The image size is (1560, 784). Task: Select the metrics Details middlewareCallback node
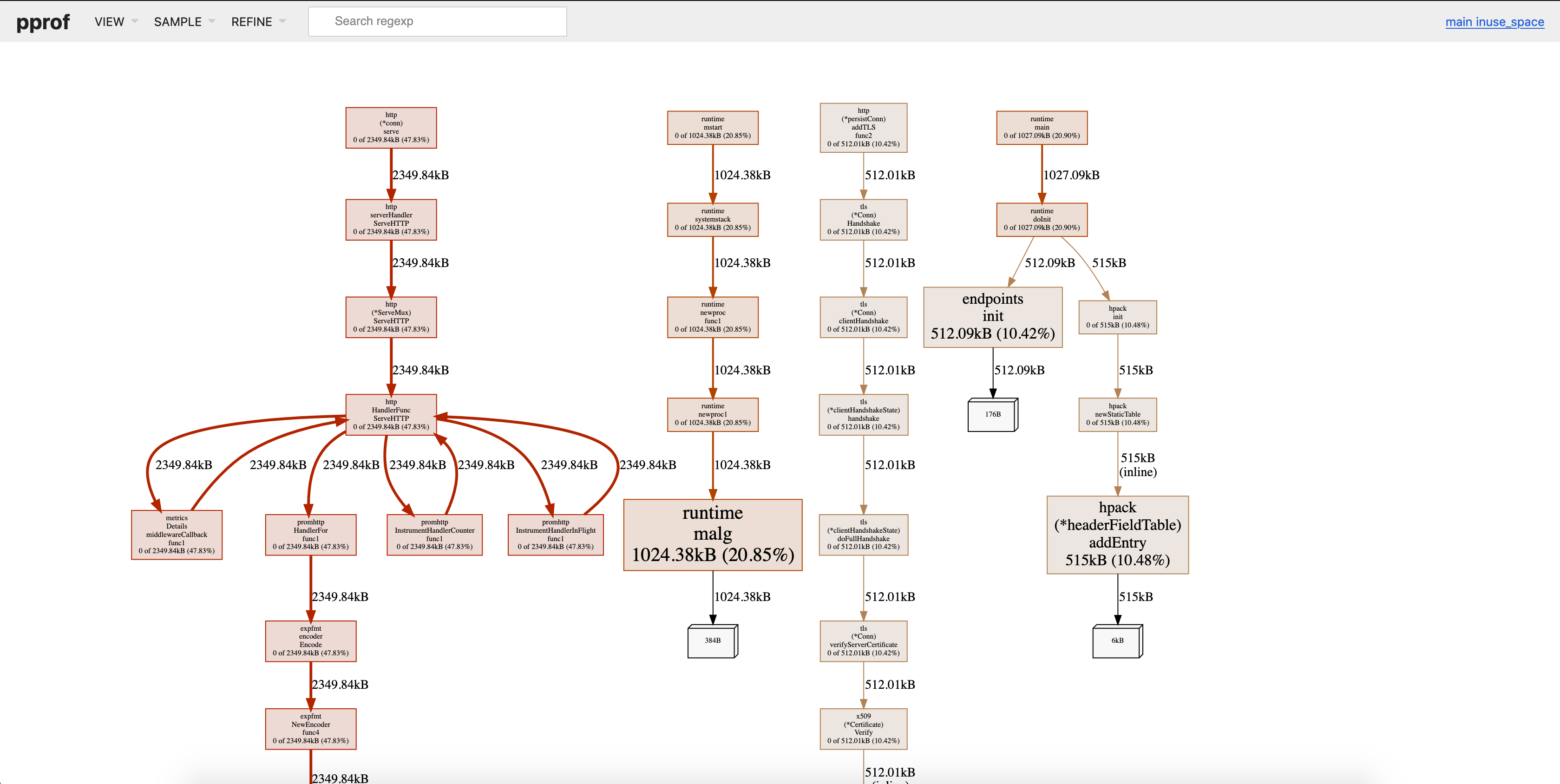pos(177,535)
